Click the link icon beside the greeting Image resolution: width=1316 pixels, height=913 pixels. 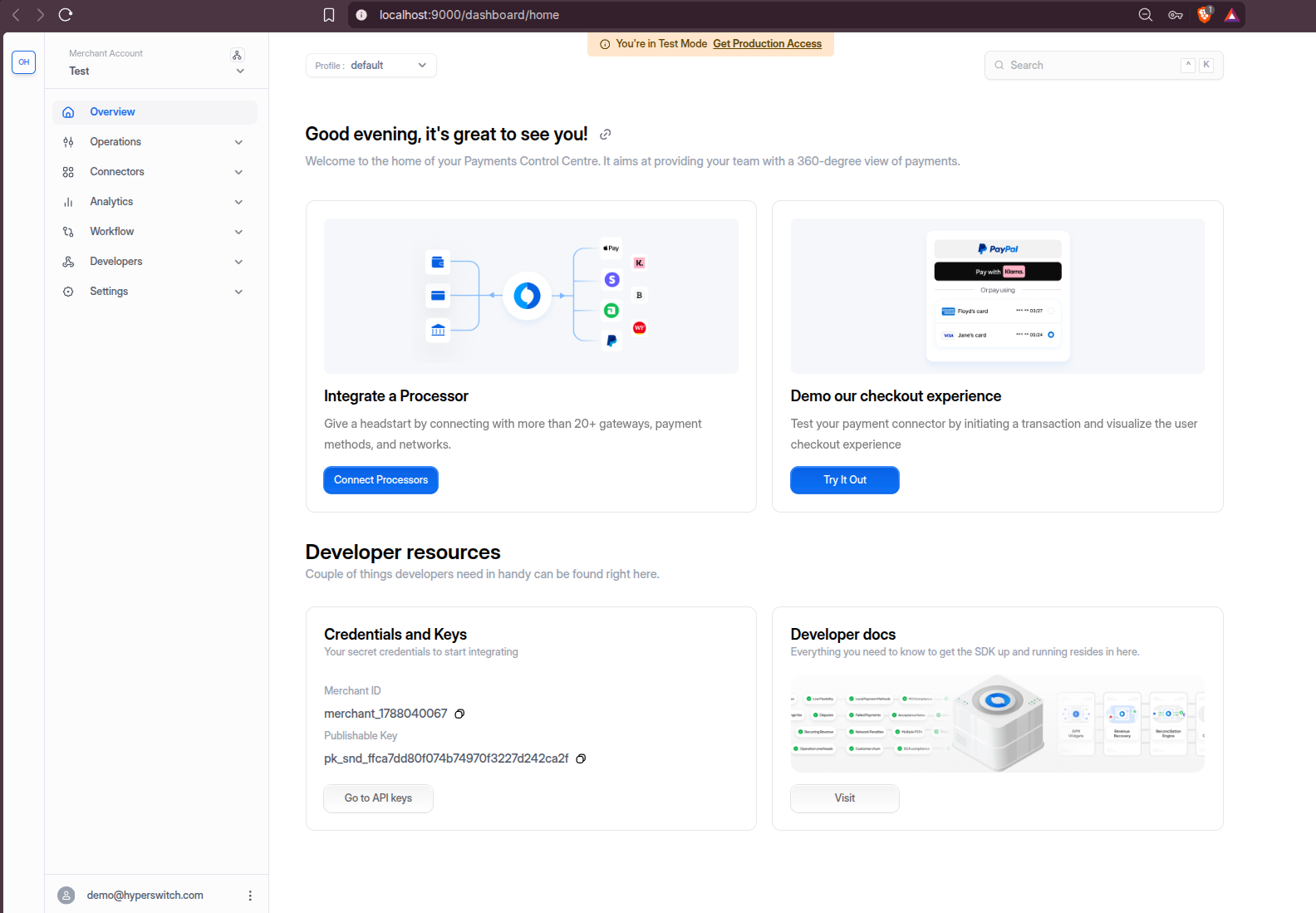coord(606,135)
